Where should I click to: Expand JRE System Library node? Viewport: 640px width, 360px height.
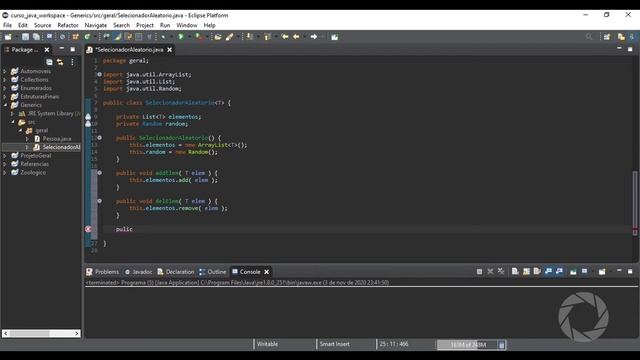(12, 113)
